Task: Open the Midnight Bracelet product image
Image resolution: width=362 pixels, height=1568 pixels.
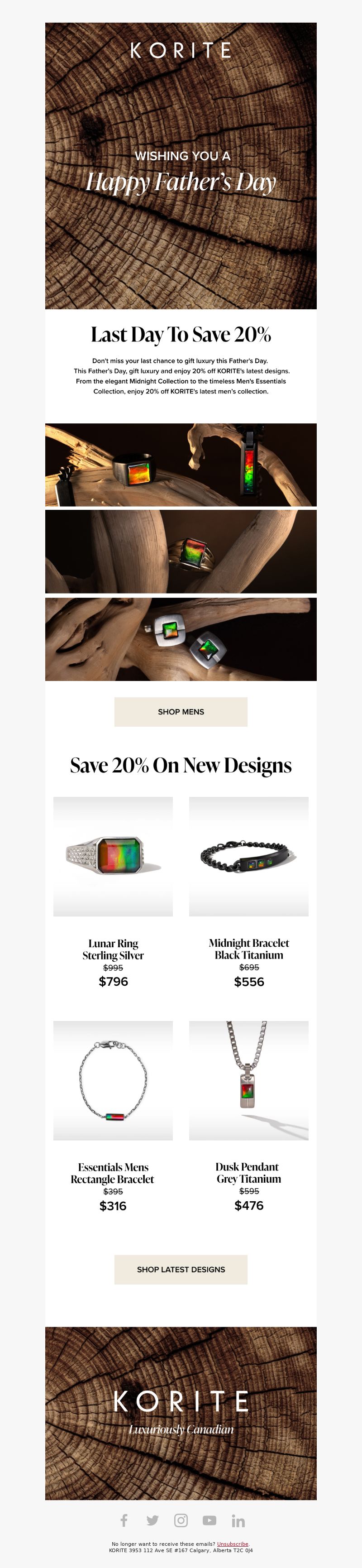Action: pyautogui.click(x=249, y=856)
